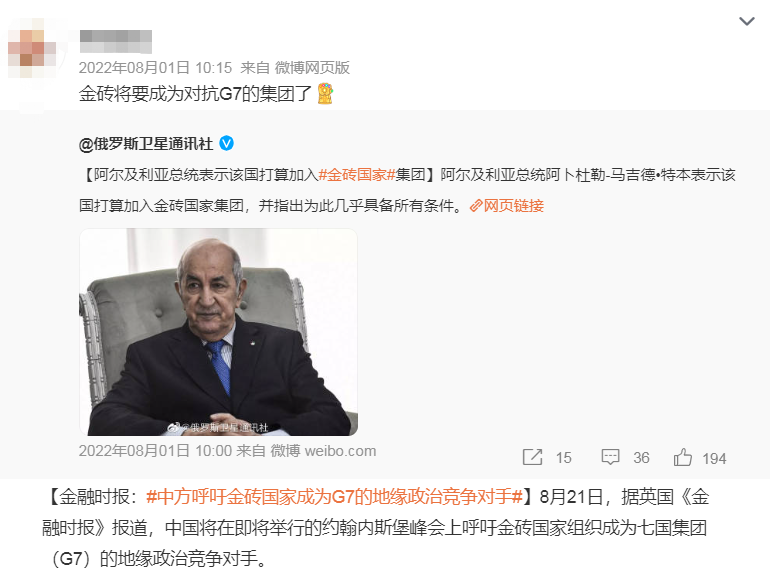Click the Weibo watermark on the photo
The width and height of the screenshot is (770, 584).
click(x=218, y=427)
